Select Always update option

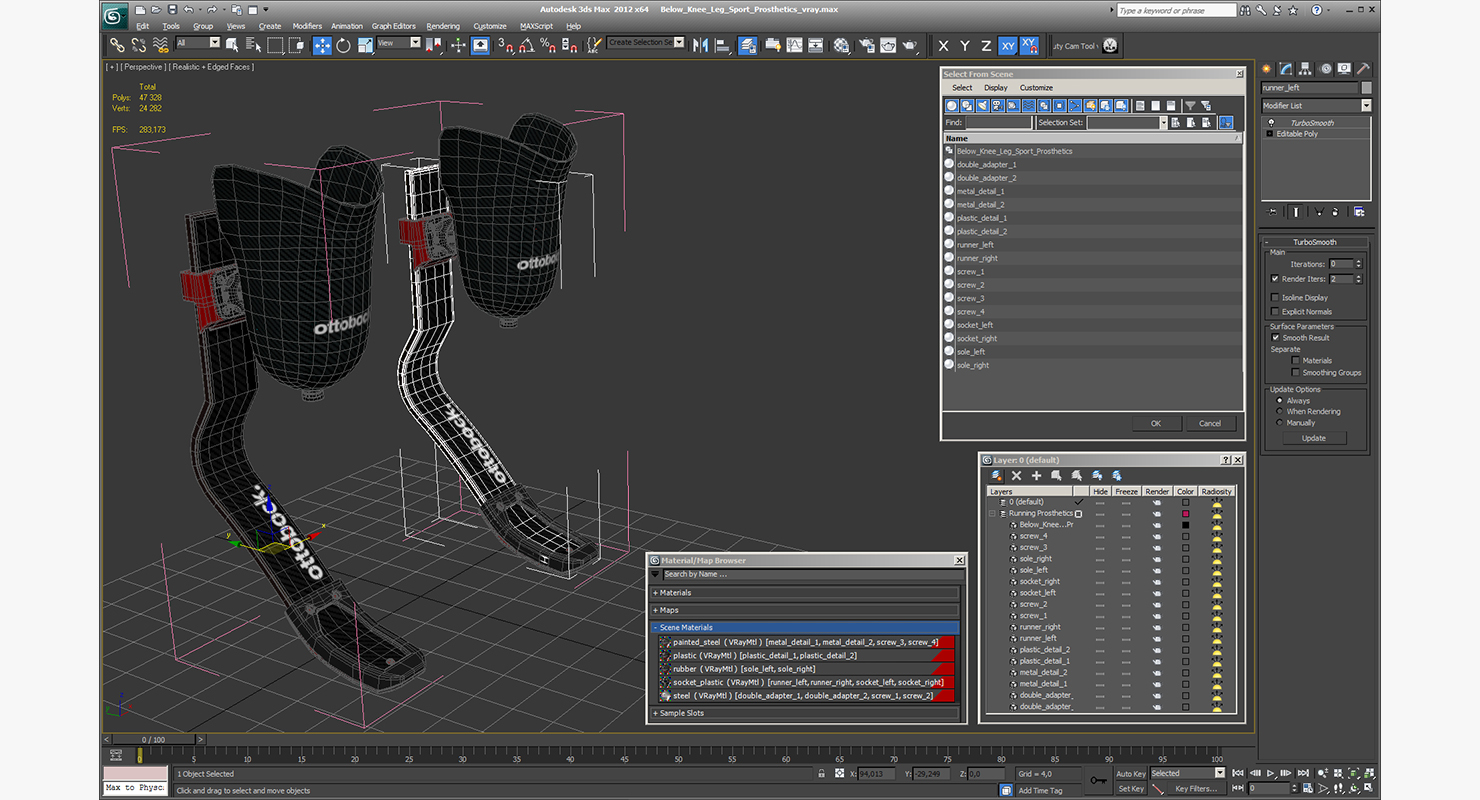(1279, 400)
